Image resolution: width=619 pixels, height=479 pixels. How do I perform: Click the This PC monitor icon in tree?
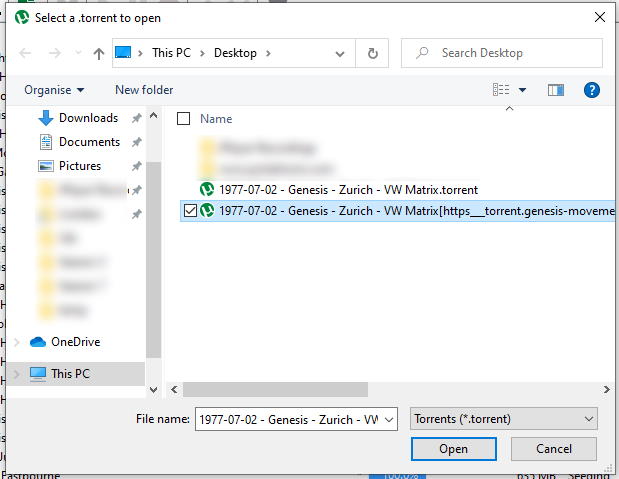pos(38,374)
